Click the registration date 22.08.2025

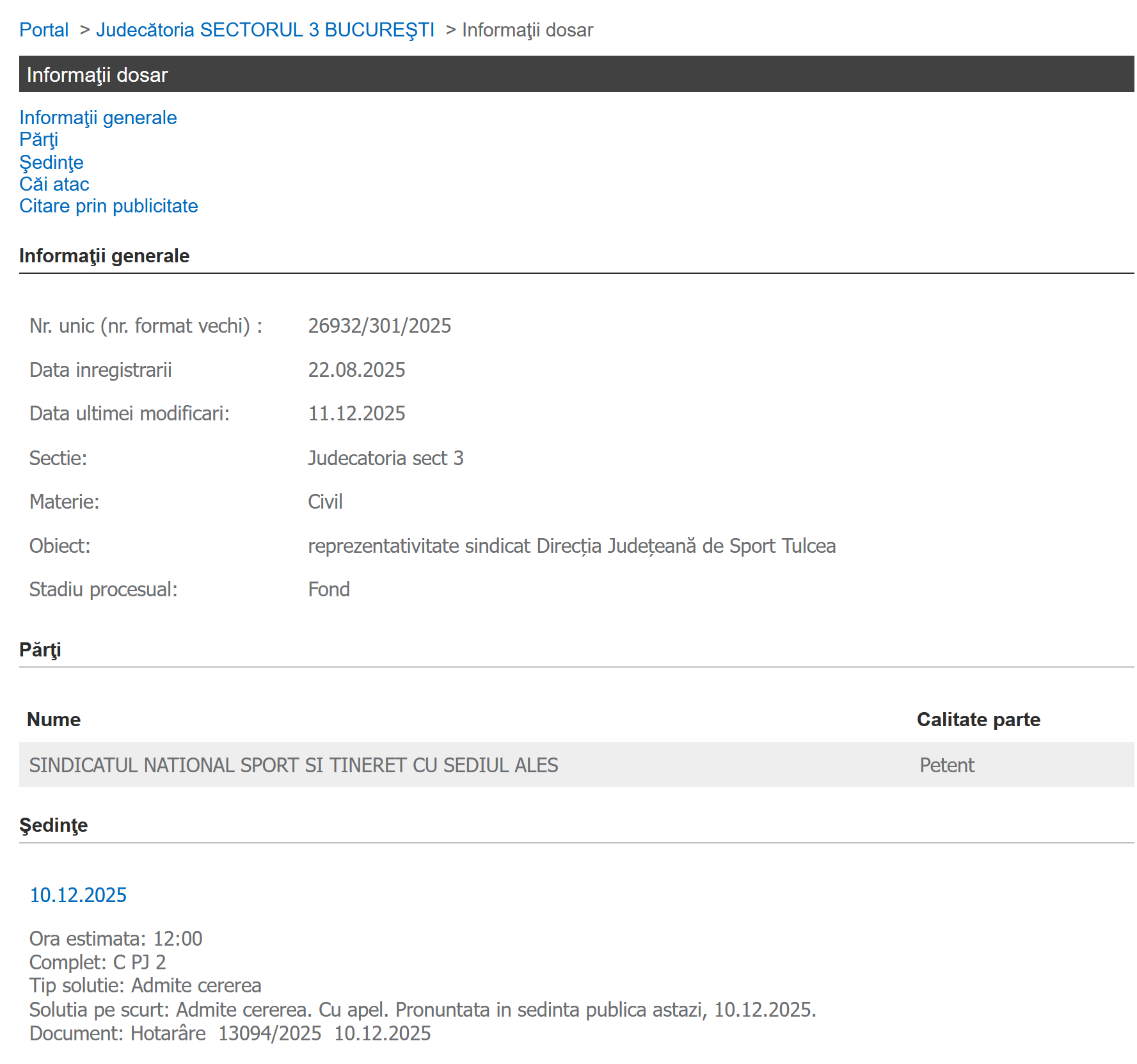point(356,370)
